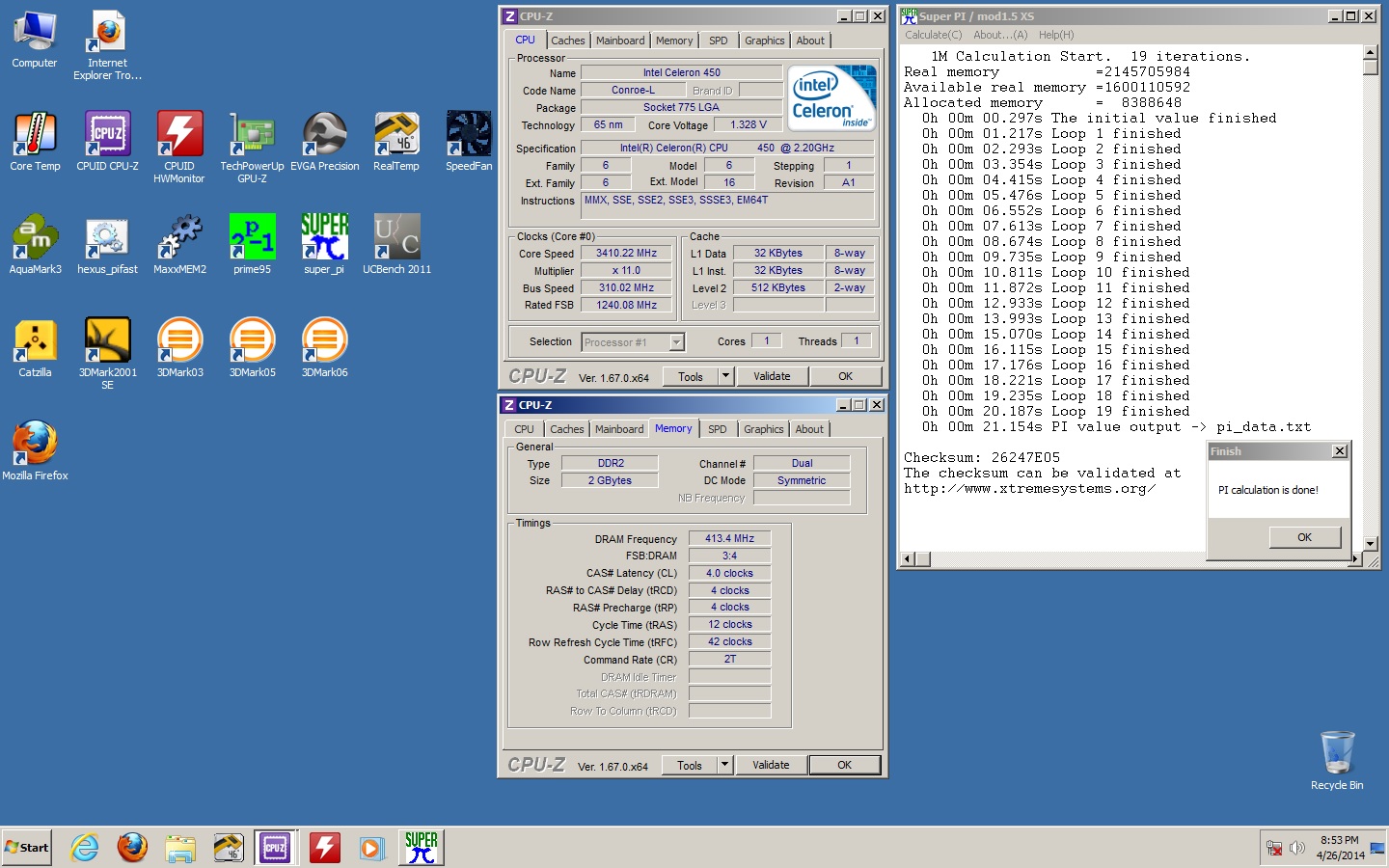Click Core Speed value 3410.22 MHz

pos(626,254)
